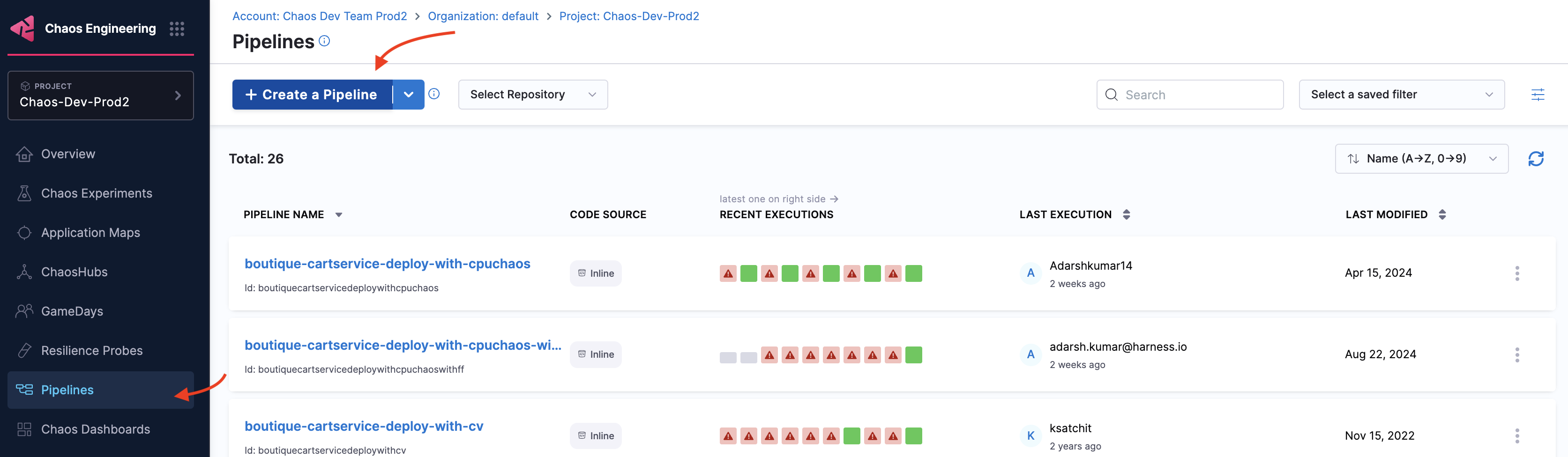The width and height of the screenshot is (1568, 457).
Task: Click last green execution square in first row
Action: pyautogui.click(x=913, y=274)
